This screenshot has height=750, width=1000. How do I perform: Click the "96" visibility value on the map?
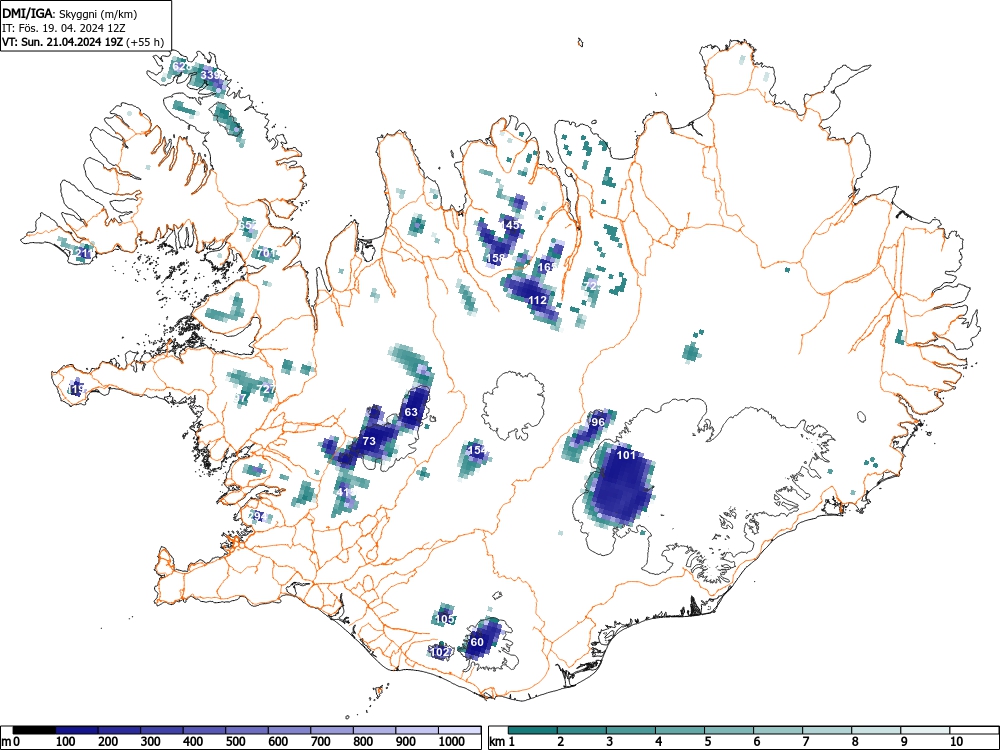[598, 422]
